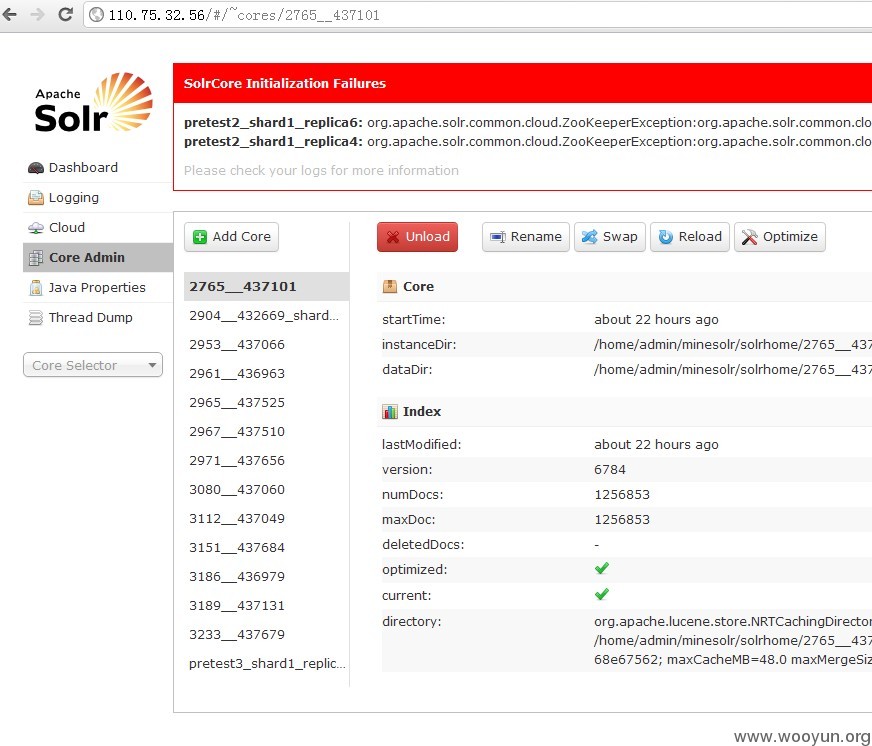This screenshot has height=746, width=872.
Task: Optimize the selected core
Action: (x=780, y=237)
